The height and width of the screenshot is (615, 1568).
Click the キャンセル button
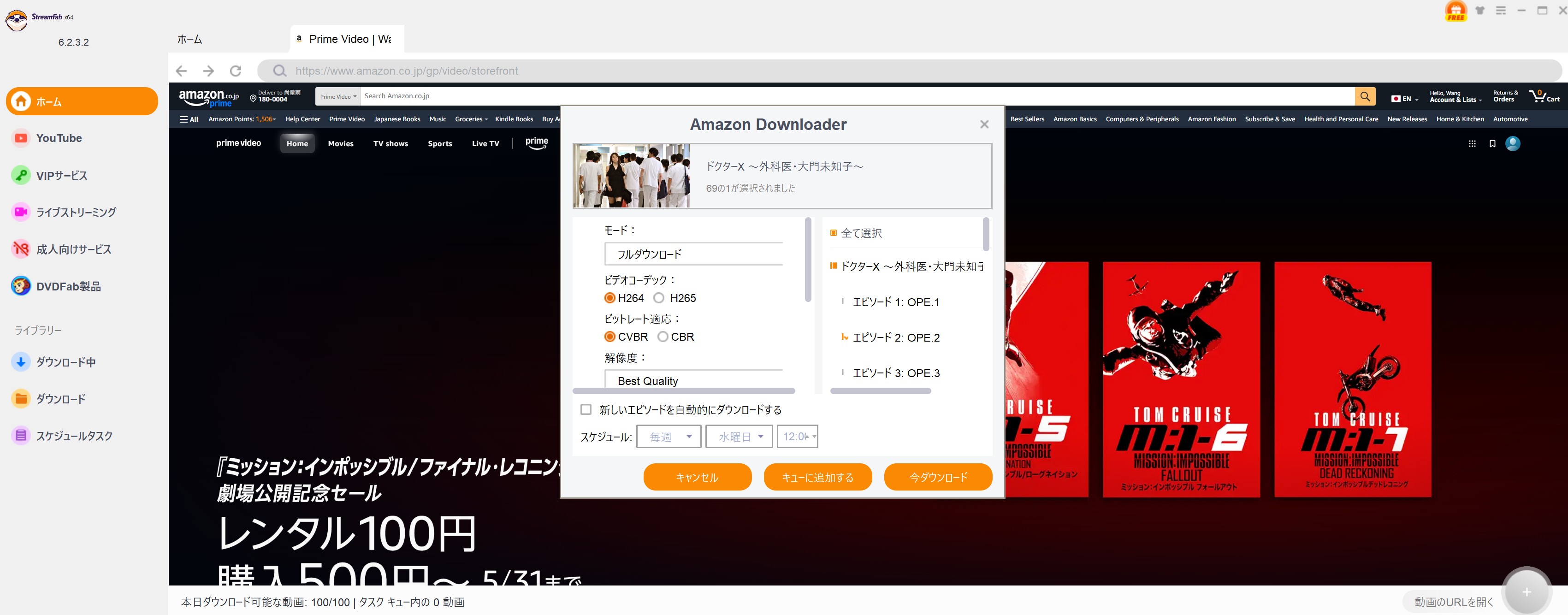[x=697, y=477]
